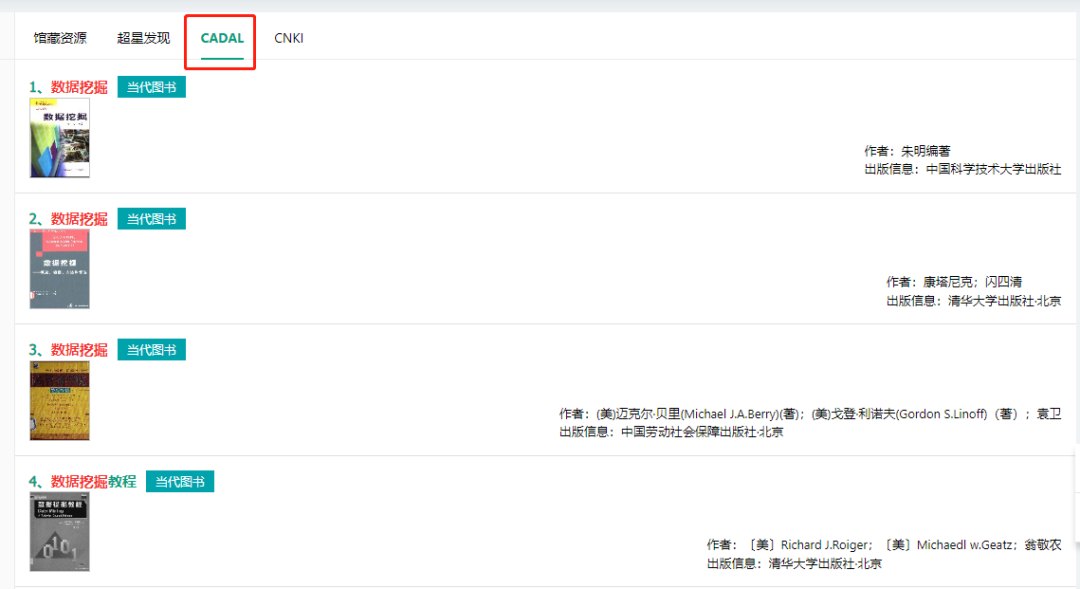Viewport: 1080px width, 589px height.
Task: Click the author line 朱明编著
Action: coord(907,151)
